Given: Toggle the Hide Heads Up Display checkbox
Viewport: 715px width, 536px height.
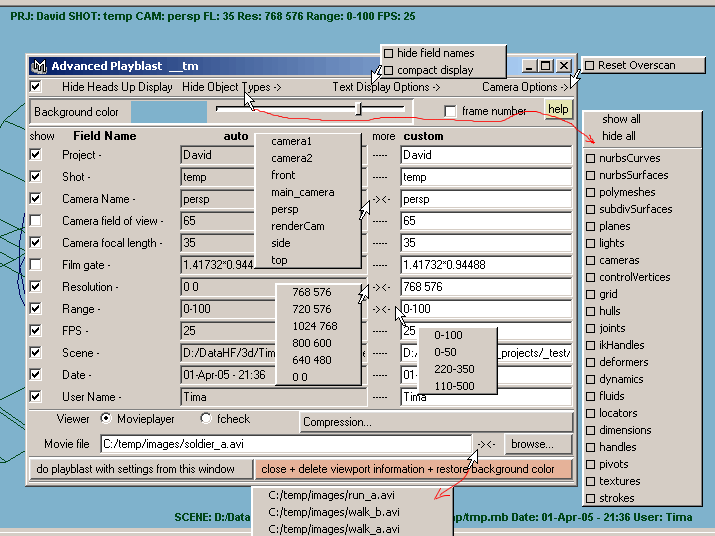Looking at the screenshot, I should click(36, 86).
